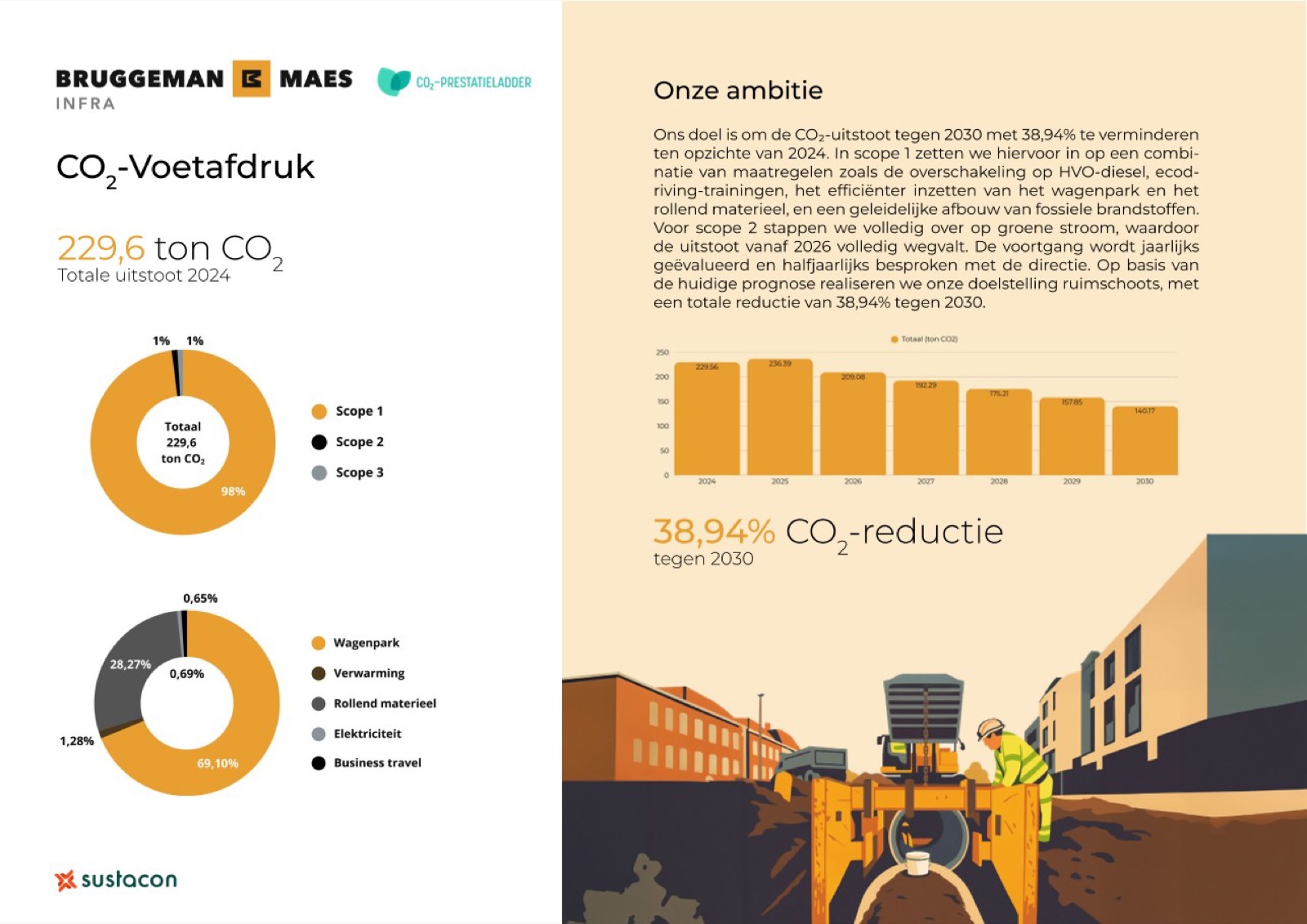Screen dimensions: 1307x924
Task: Click the 2029 bar labeled 157.85
Action: point(1072,436)
